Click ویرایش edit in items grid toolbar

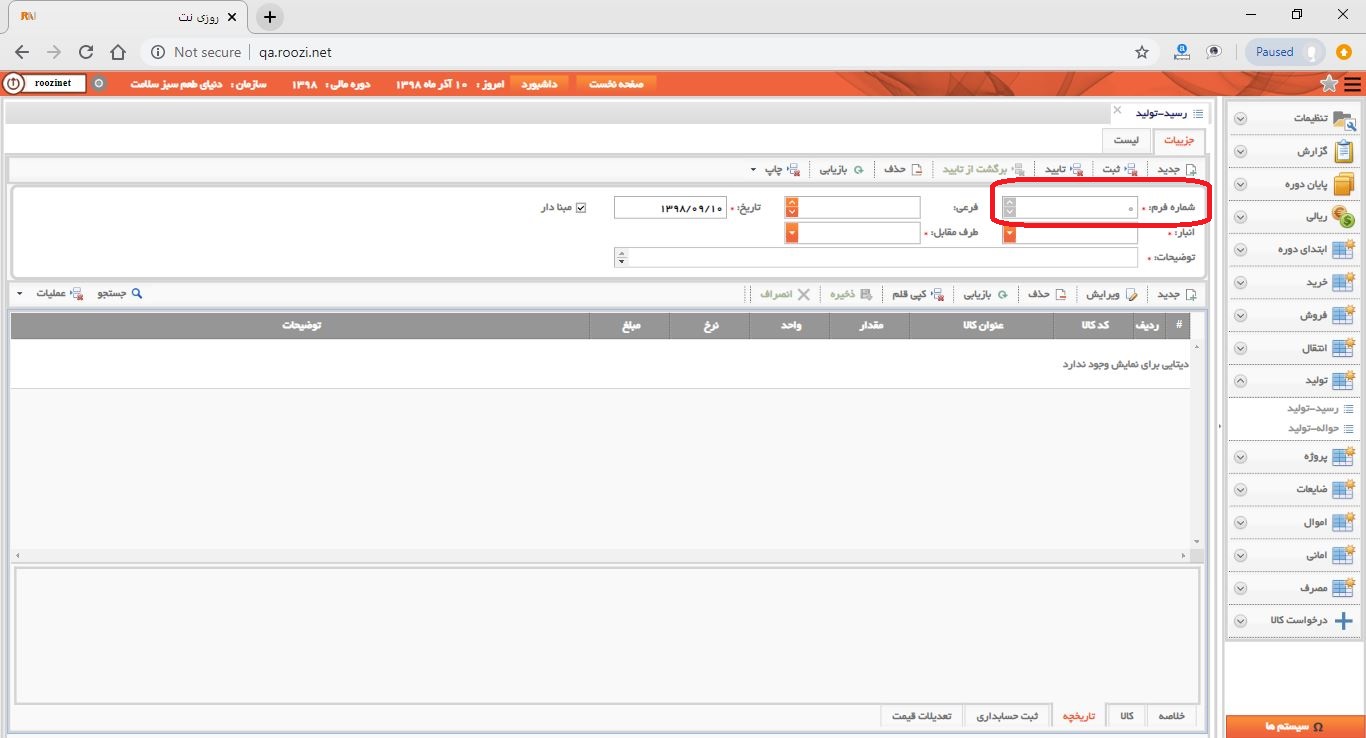pyautogui.click(x=1111, y=294)
